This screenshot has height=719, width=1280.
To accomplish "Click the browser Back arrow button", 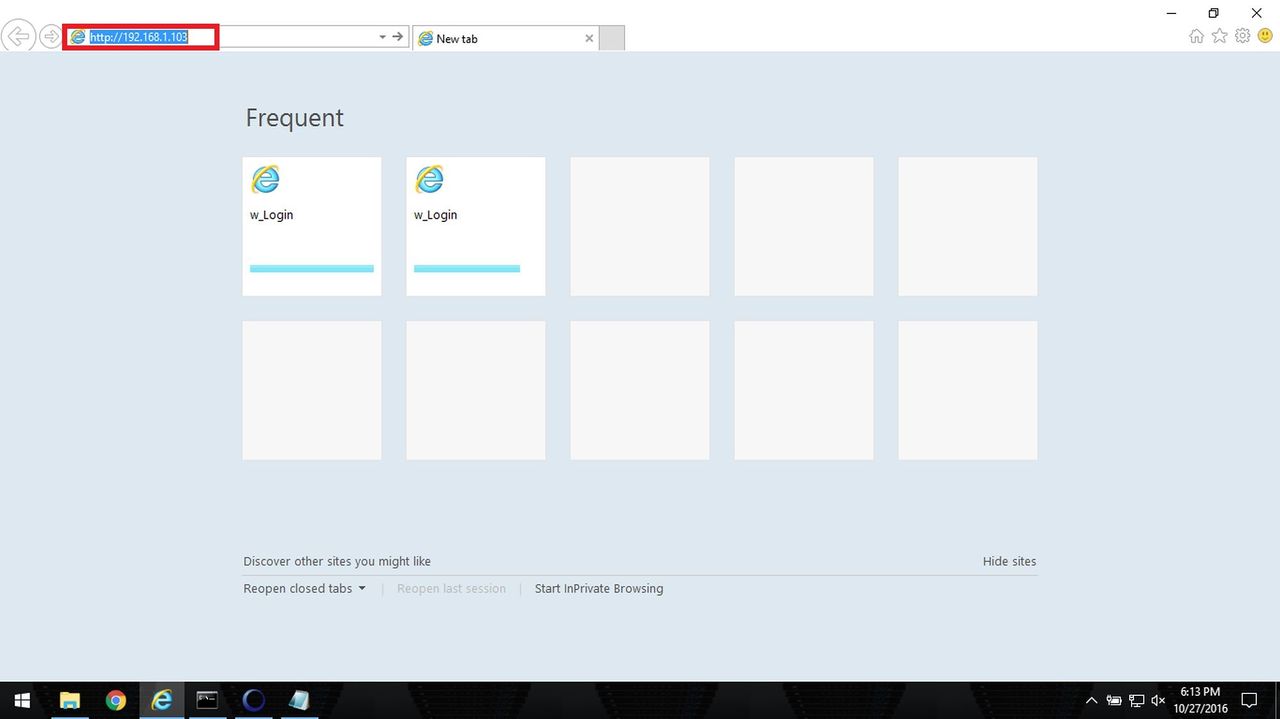I will (x=18, y=37).
